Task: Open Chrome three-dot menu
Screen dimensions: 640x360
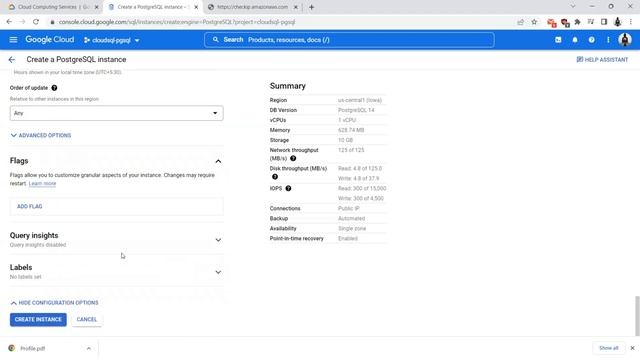Action: (631, 22)
